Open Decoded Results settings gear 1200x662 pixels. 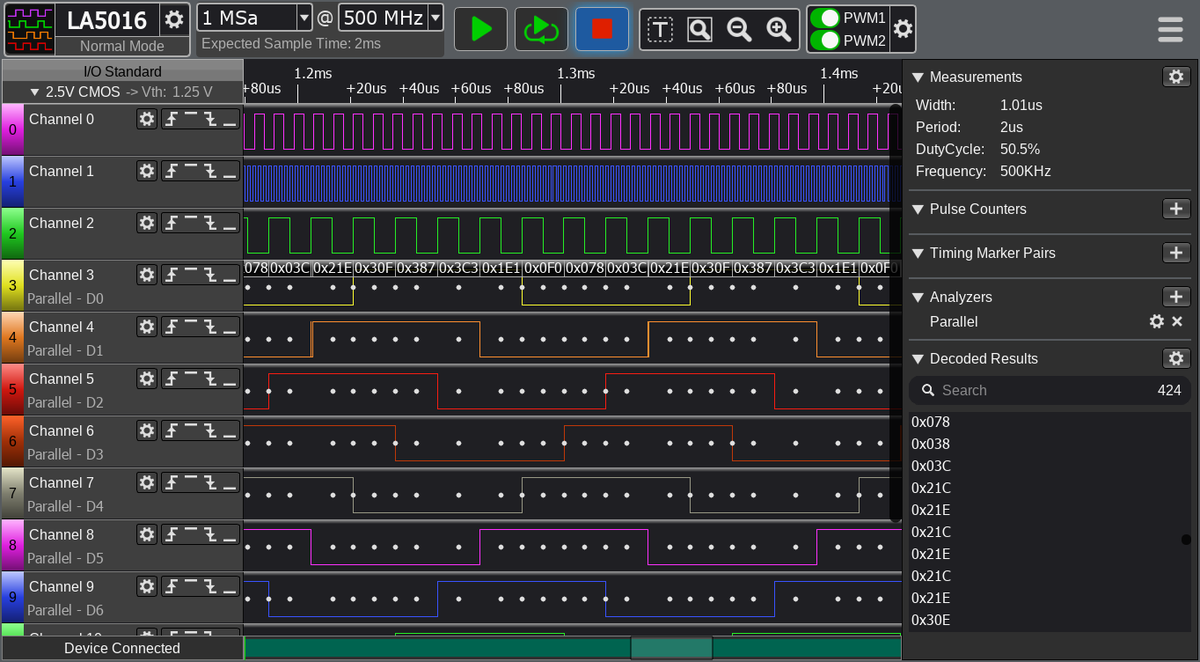[x=1176, y=359]
